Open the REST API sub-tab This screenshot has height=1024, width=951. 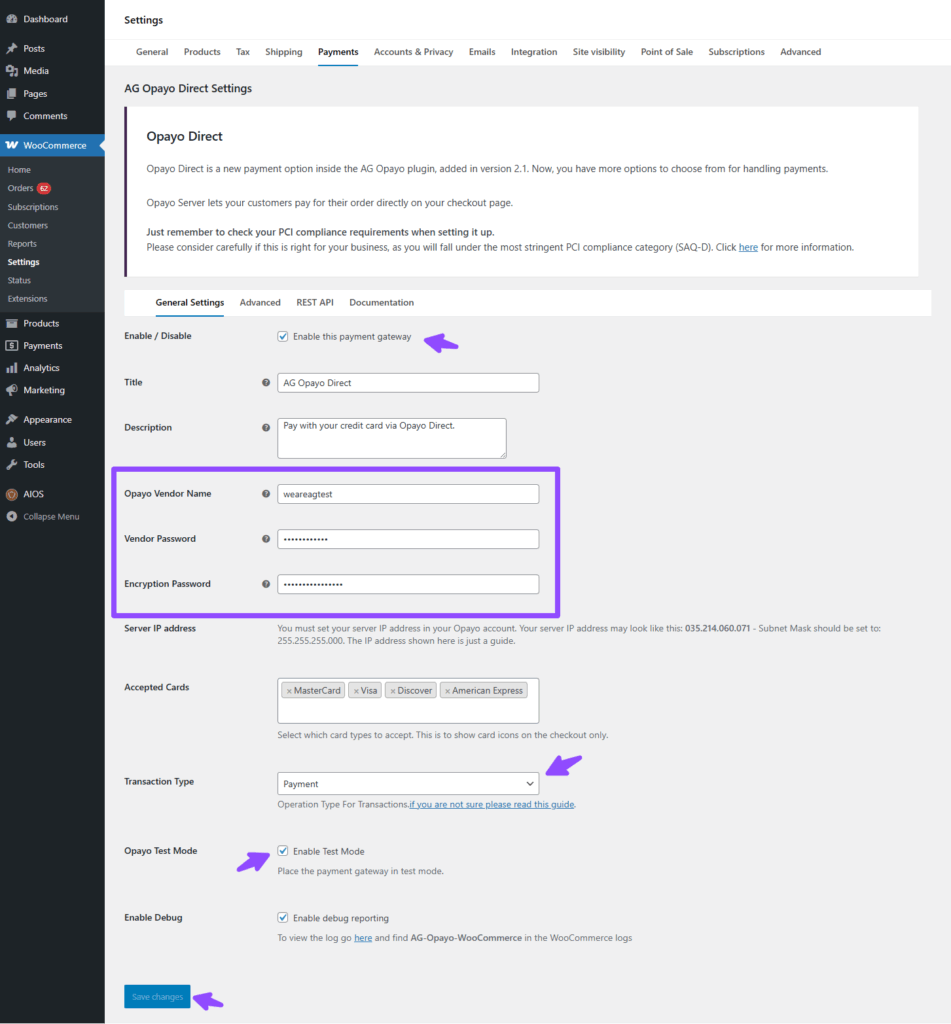click(x=315, y=302)
